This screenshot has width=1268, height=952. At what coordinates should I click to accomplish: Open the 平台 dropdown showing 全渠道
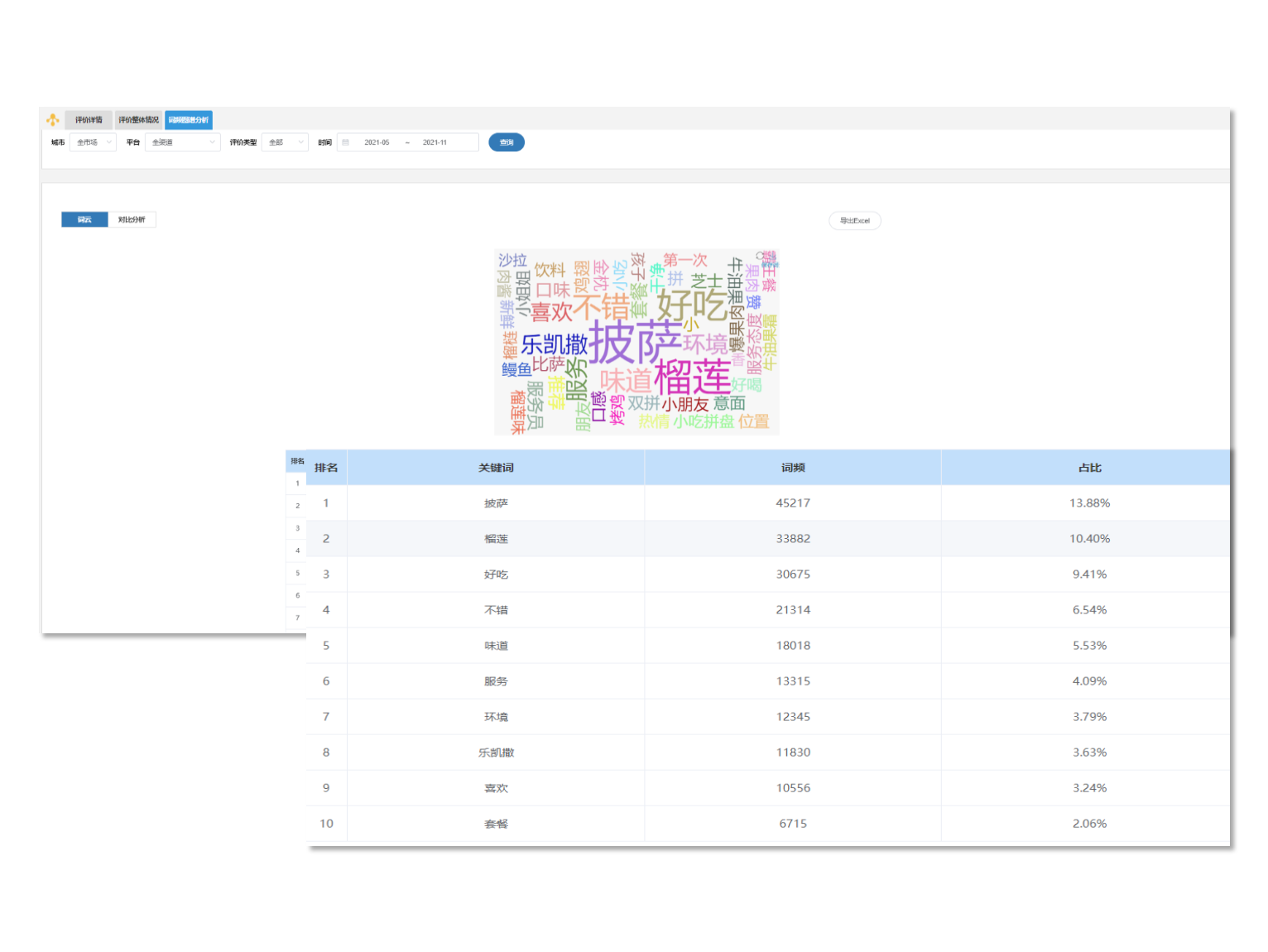(183, 142)
